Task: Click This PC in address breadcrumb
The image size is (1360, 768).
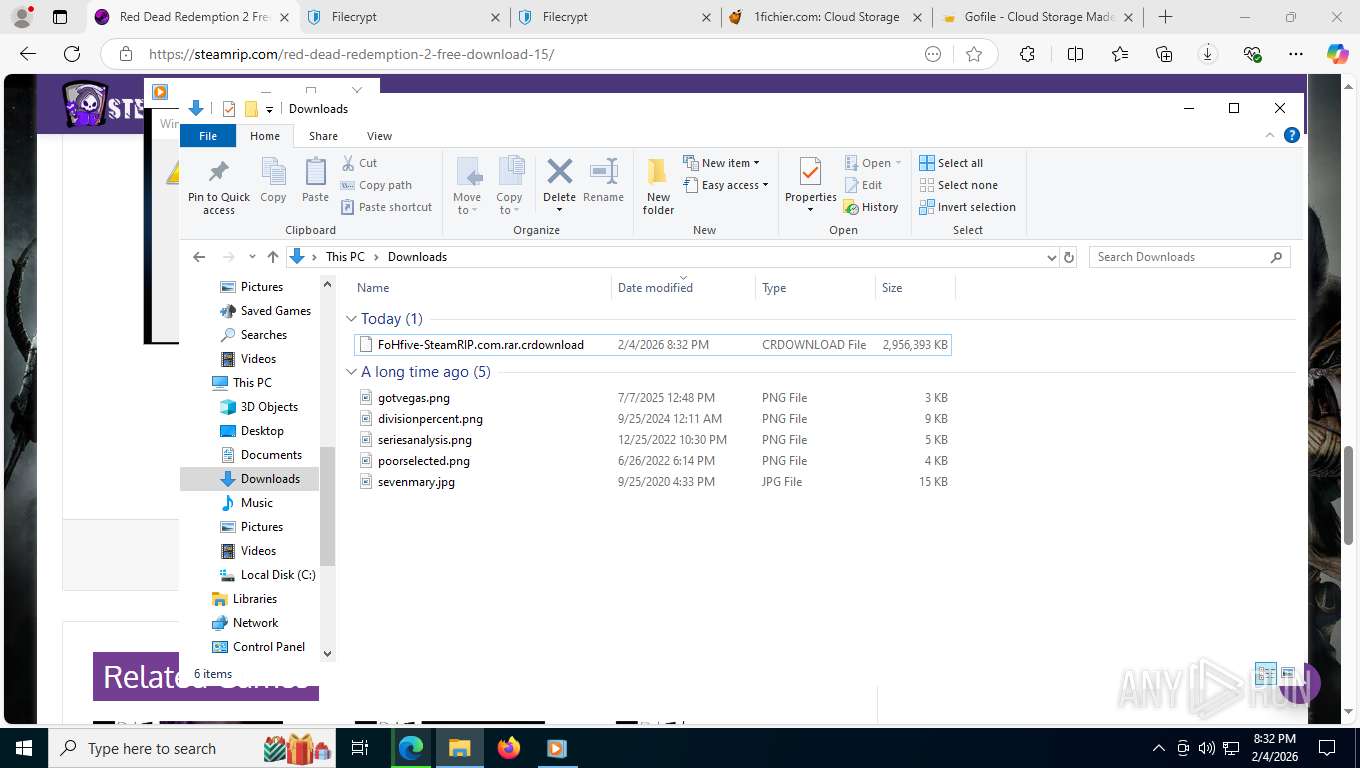Action: click(345, 257)
